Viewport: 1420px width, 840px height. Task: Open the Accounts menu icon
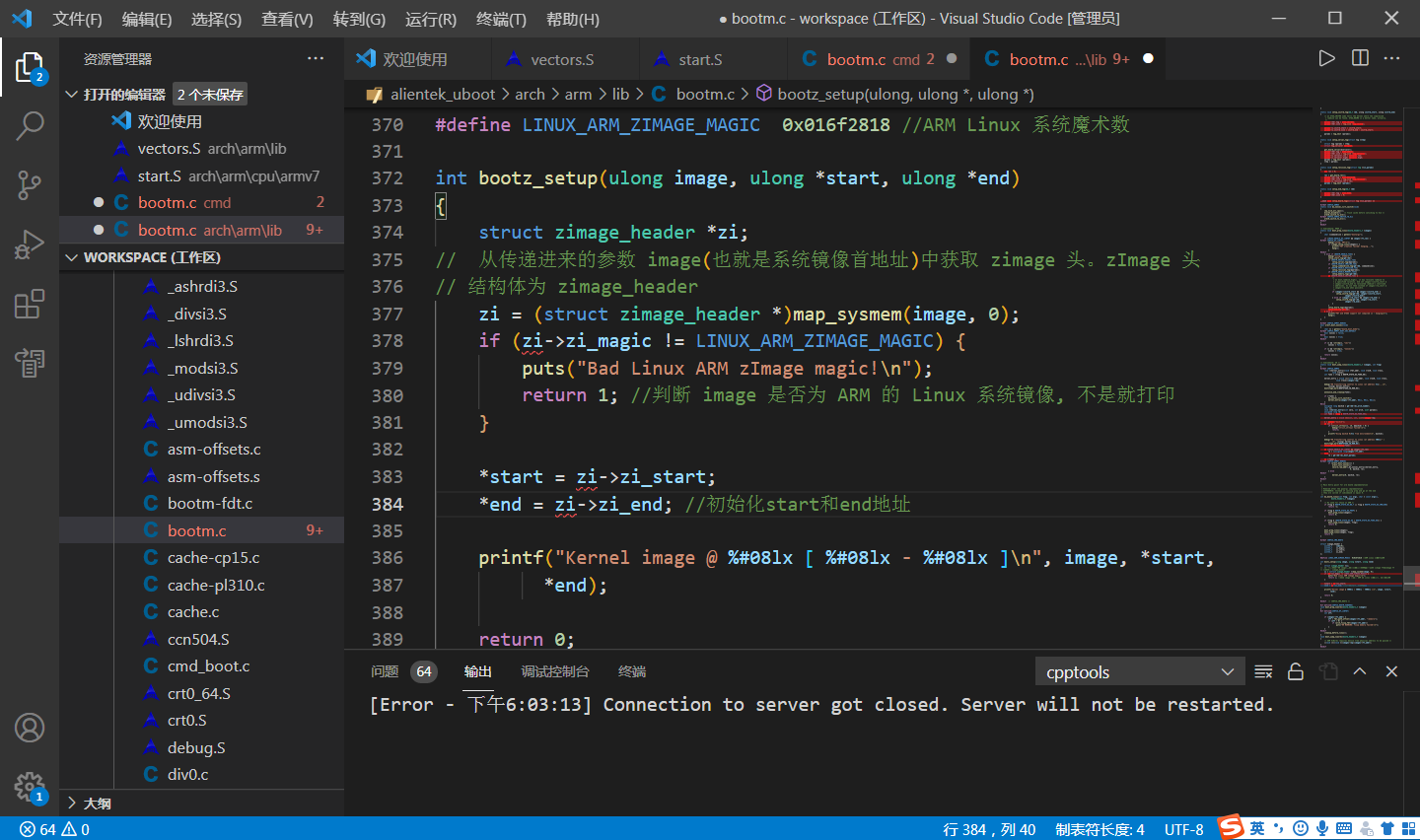coord(30,728)
